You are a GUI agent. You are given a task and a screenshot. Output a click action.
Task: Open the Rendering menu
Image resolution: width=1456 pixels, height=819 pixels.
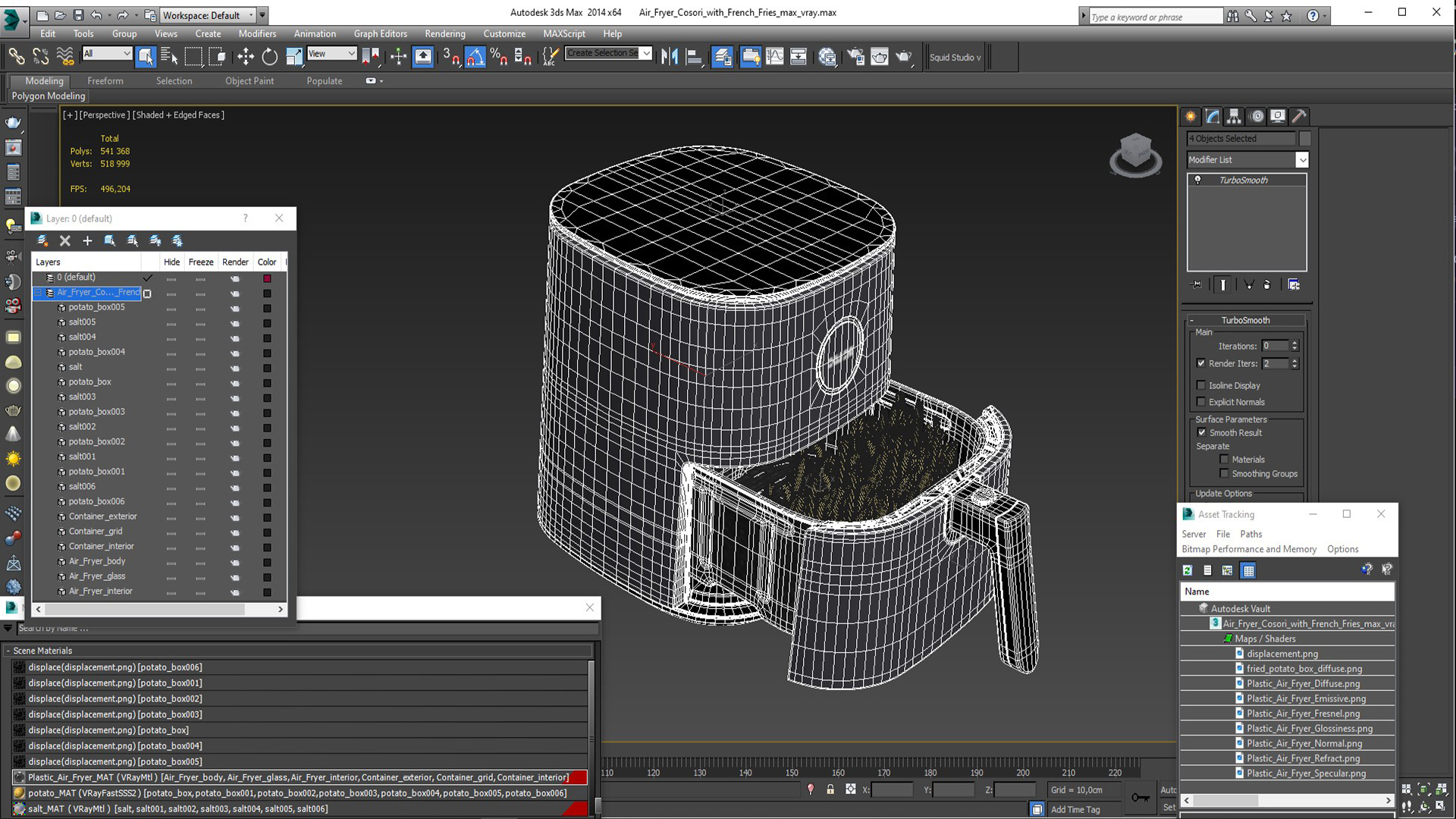(444, 33)
